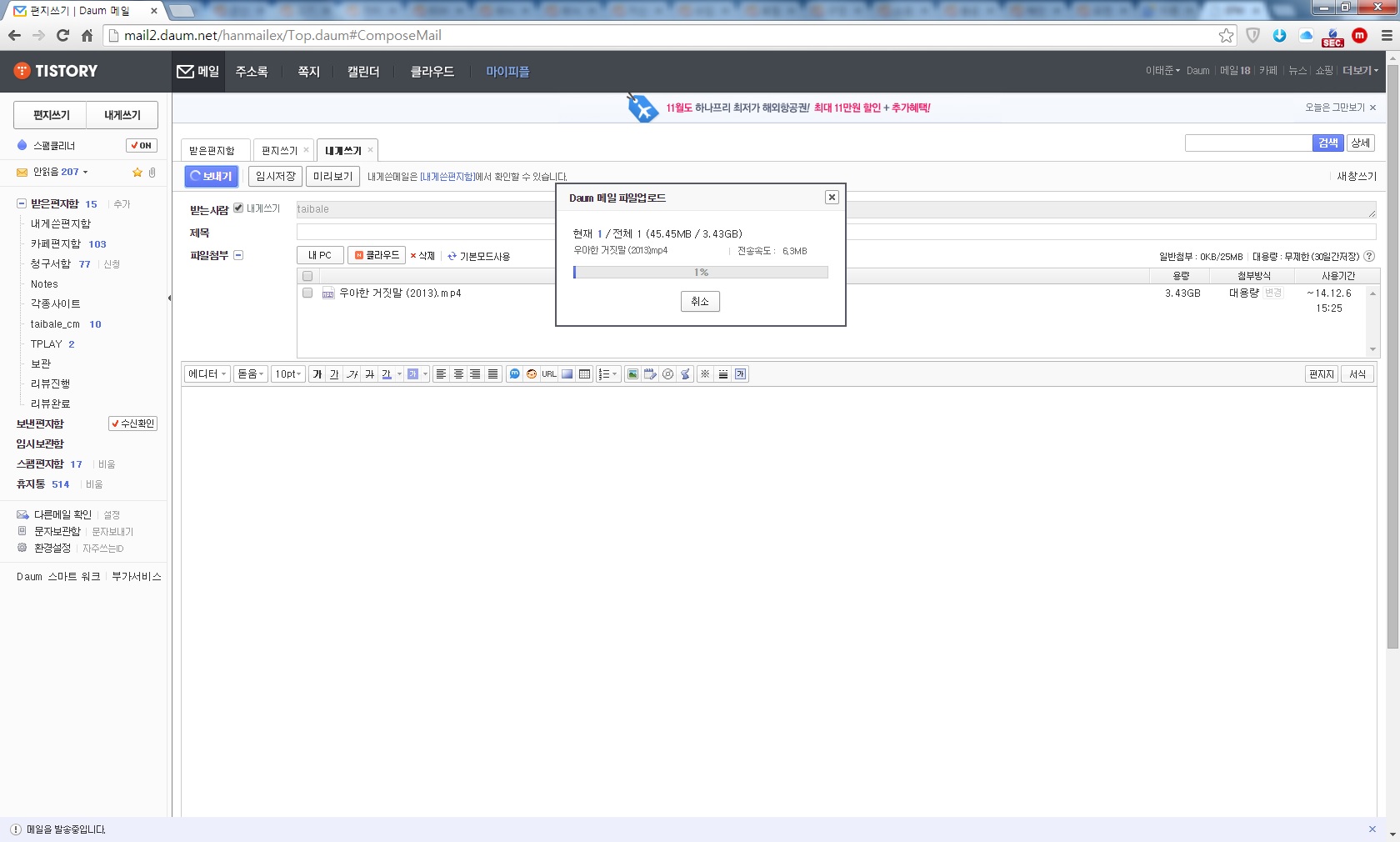Insert an emoticon smiley face
This screenshot has width=1400, height=842.
coord(532,374)
